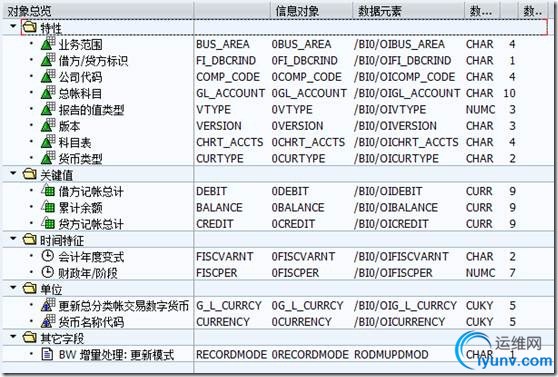The image size is (558, 377).
Task: Click the FI_DBCRIND field name cell
Action: pos(226,61)
